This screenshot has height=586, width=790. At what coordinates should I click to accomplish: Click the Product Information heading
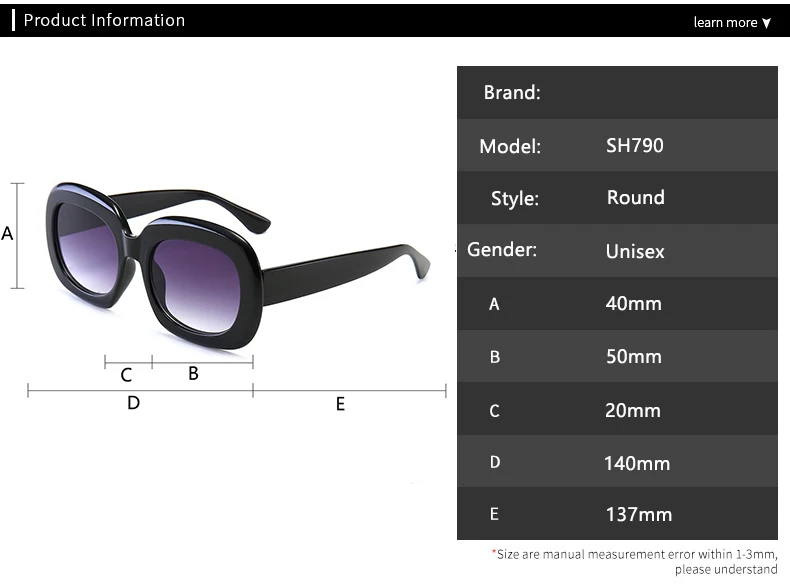(104, 20)
